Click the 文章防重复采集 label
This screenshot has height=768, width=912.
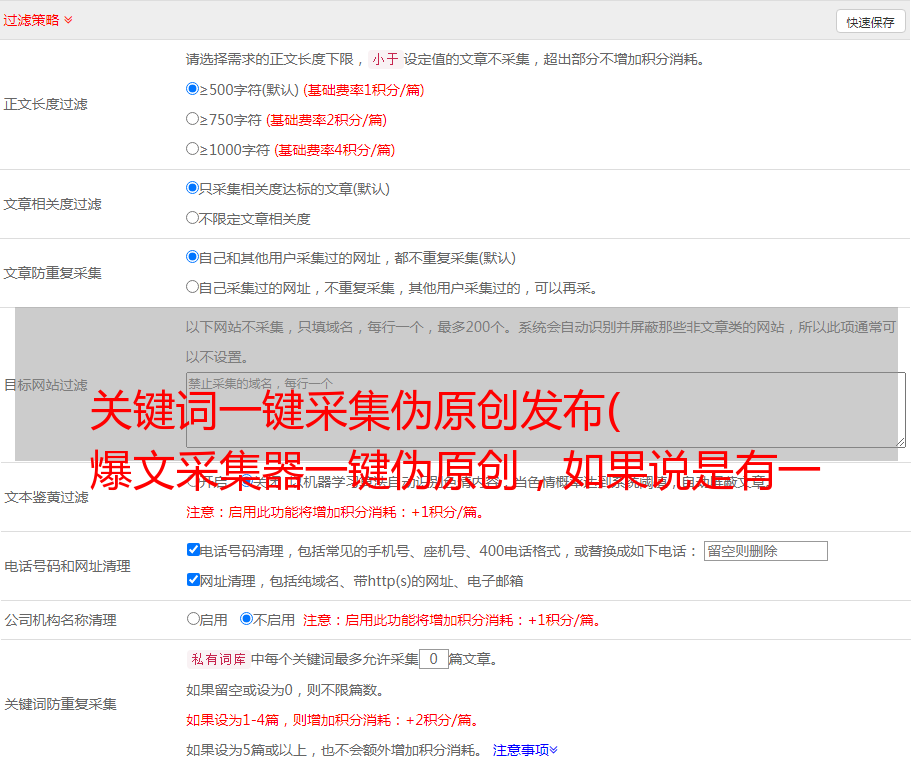[x=52, y=273]
